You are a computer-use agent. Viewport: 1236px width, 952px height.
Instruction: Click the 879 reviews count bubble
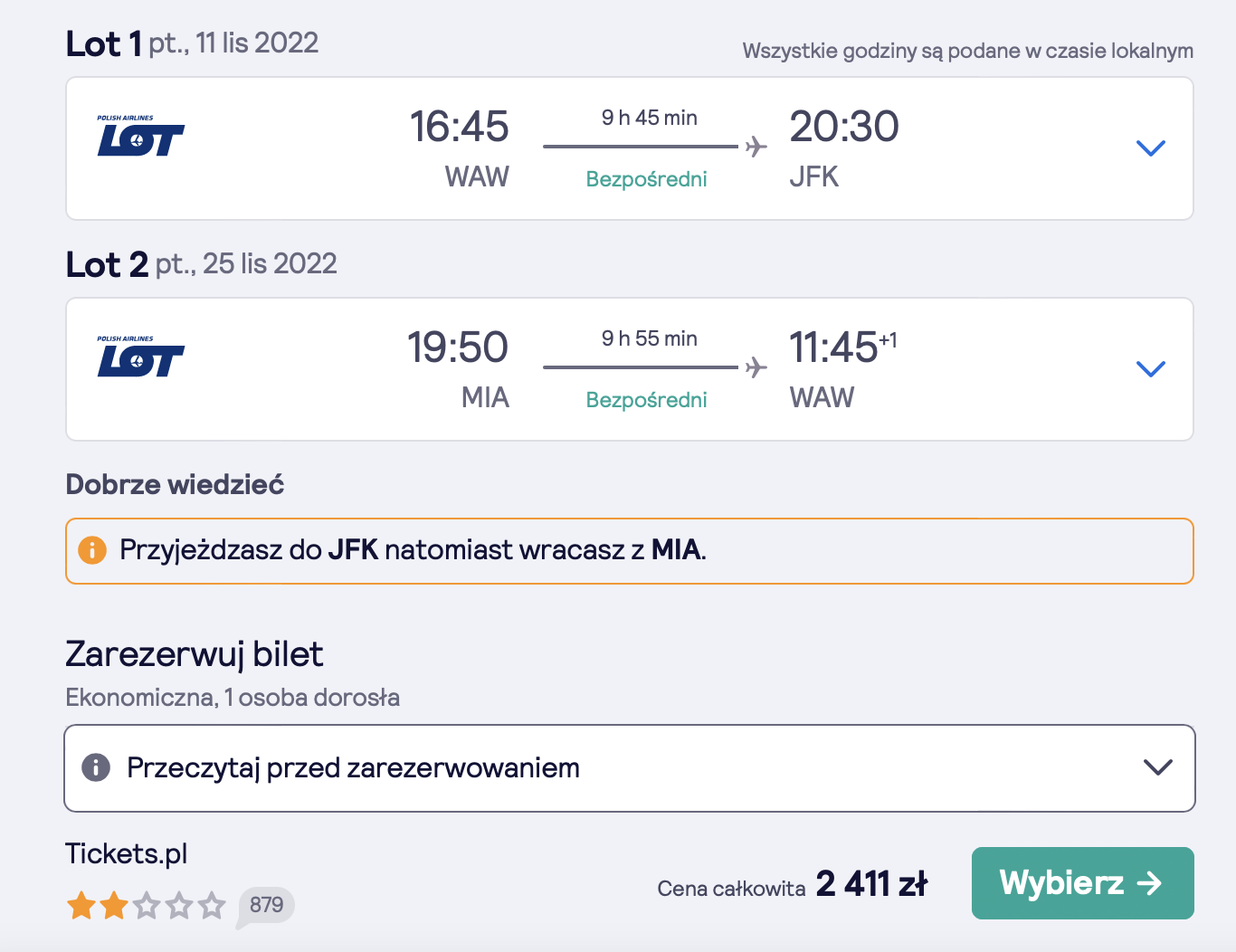click(266, 905)
